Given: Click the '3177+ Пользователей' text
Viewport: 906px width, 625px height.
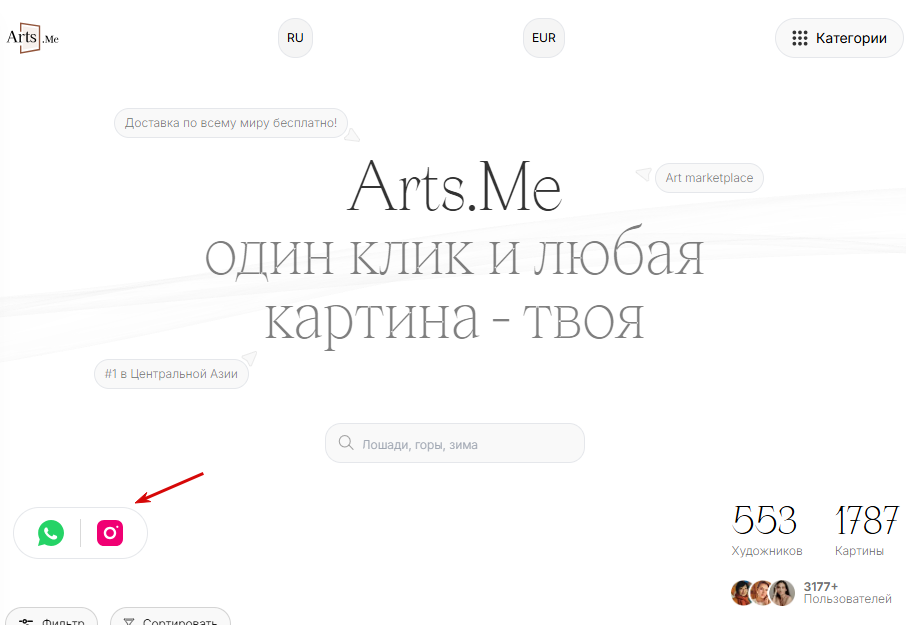Looking at the screenshot, I should coord(848,593).
